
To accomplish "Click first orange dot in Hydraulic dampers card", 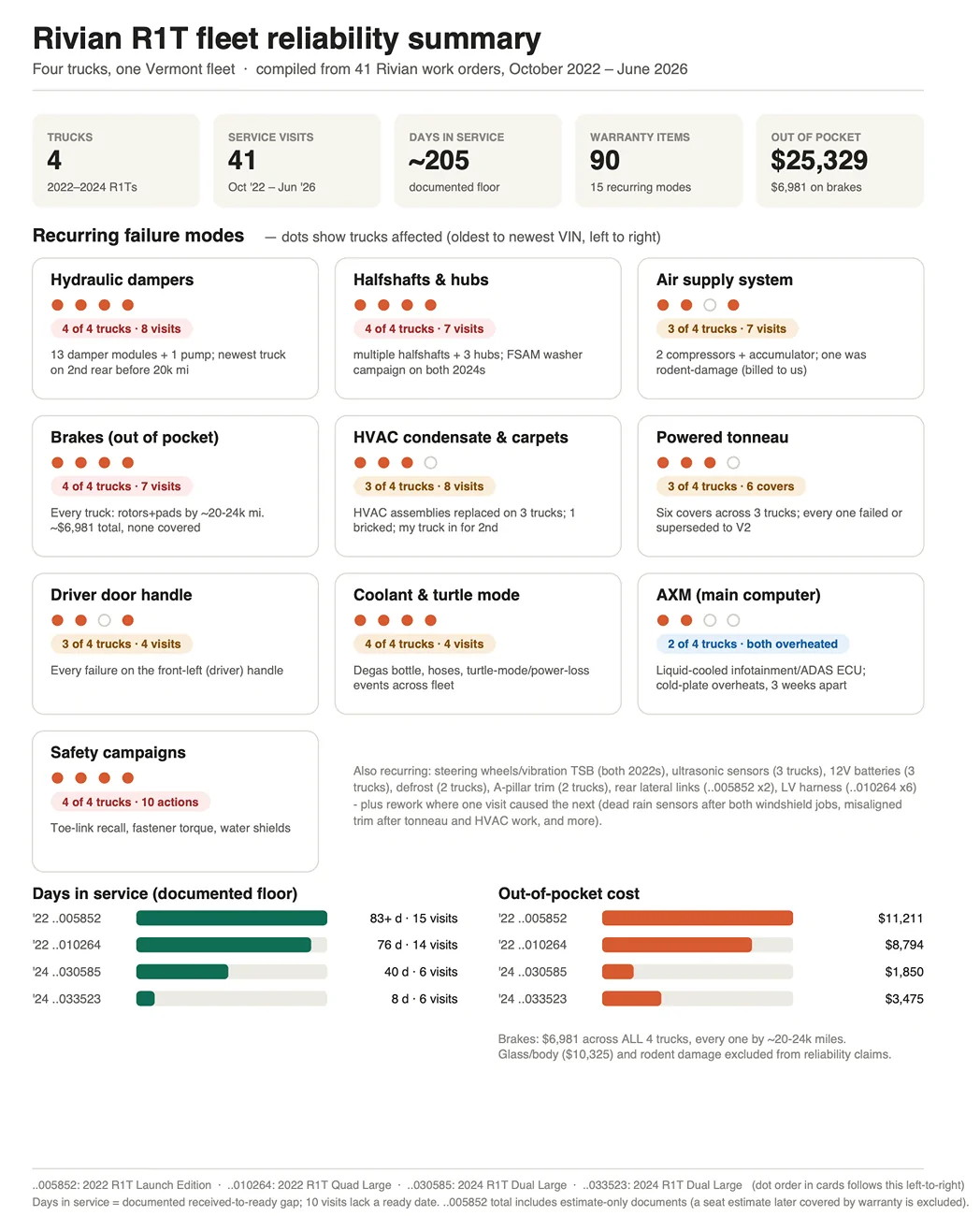I will pyautogui.click(x=58, y=305).
